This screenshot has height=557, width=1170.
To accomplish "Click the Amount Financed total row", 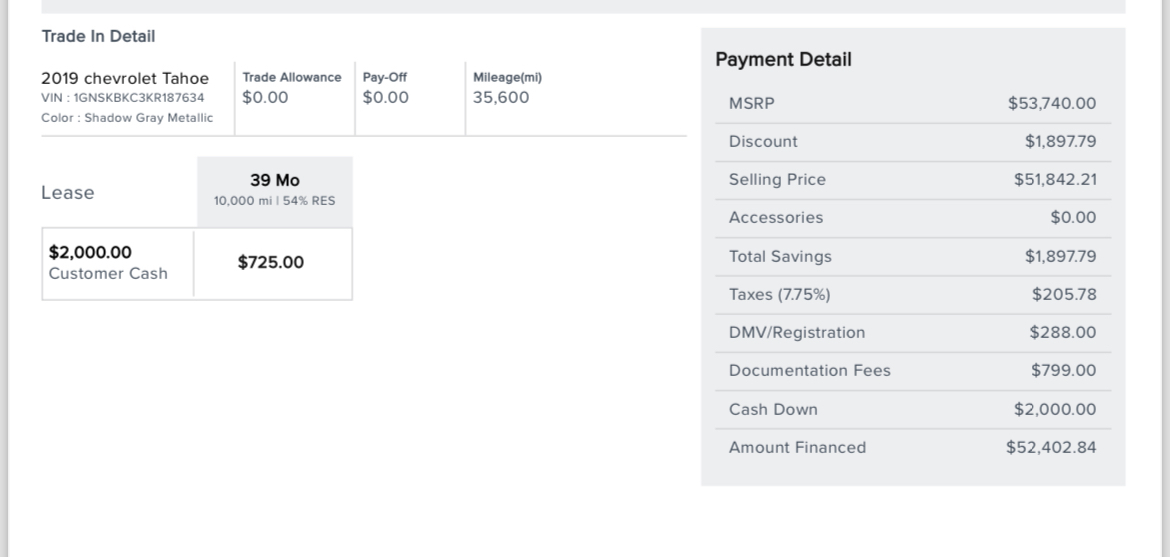I will [x=912, y=447].
